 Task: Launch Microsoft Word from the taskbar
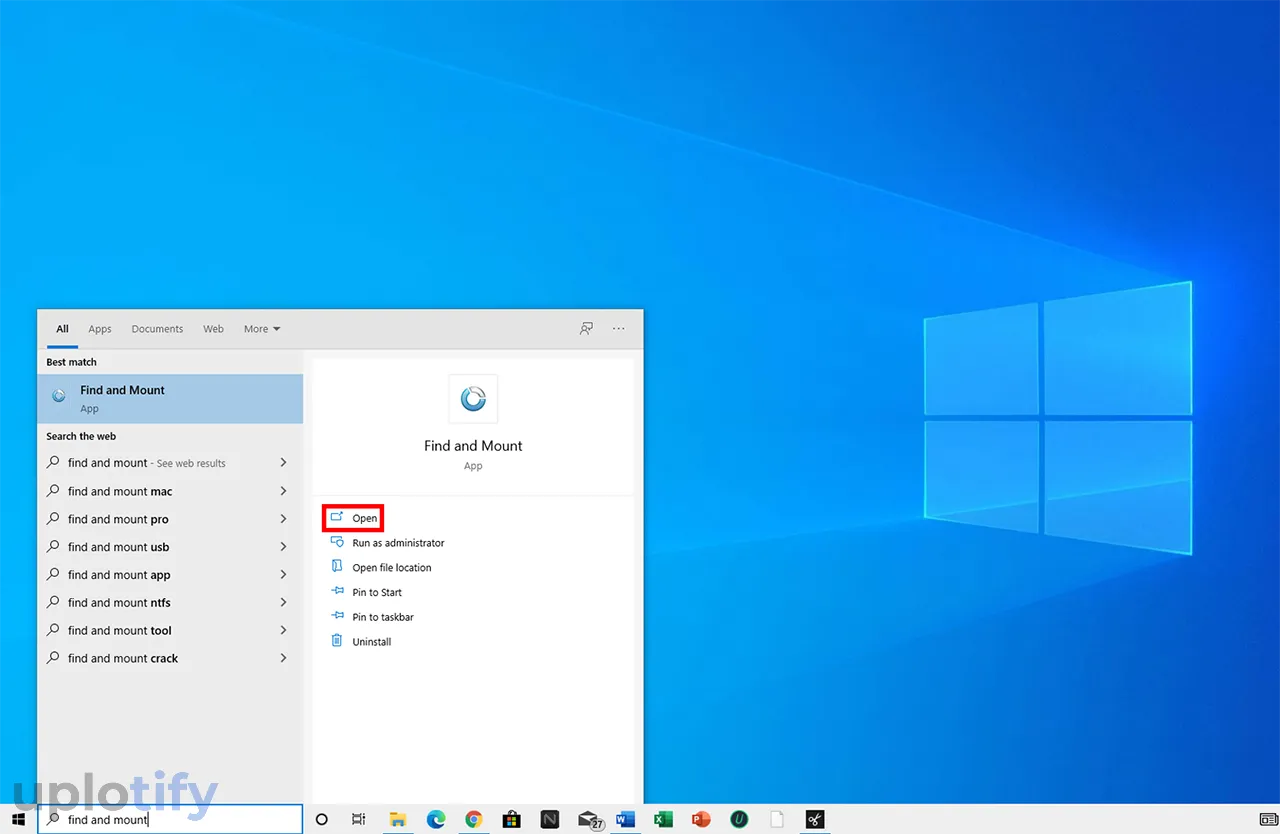(x=626, y=819)
